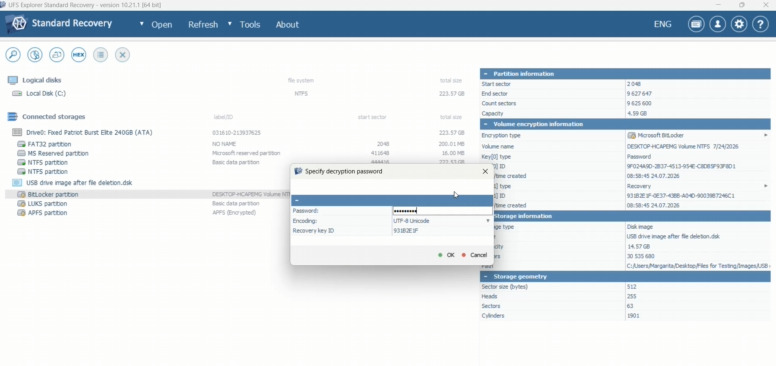776x366 pixels.
Task: Open the Open menu
Action: click(x=162, y=24)
